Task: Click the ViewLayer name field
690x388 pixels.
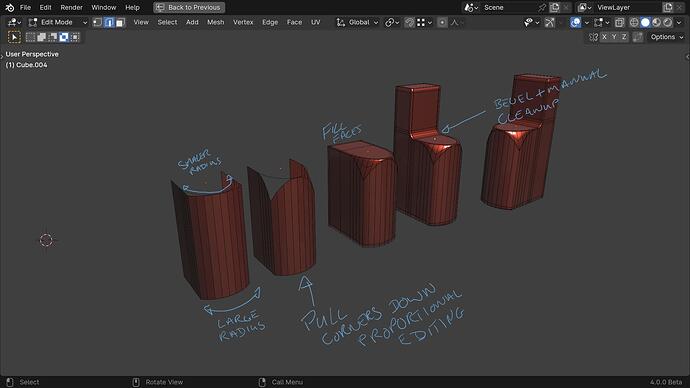Action: pos(628,7)
